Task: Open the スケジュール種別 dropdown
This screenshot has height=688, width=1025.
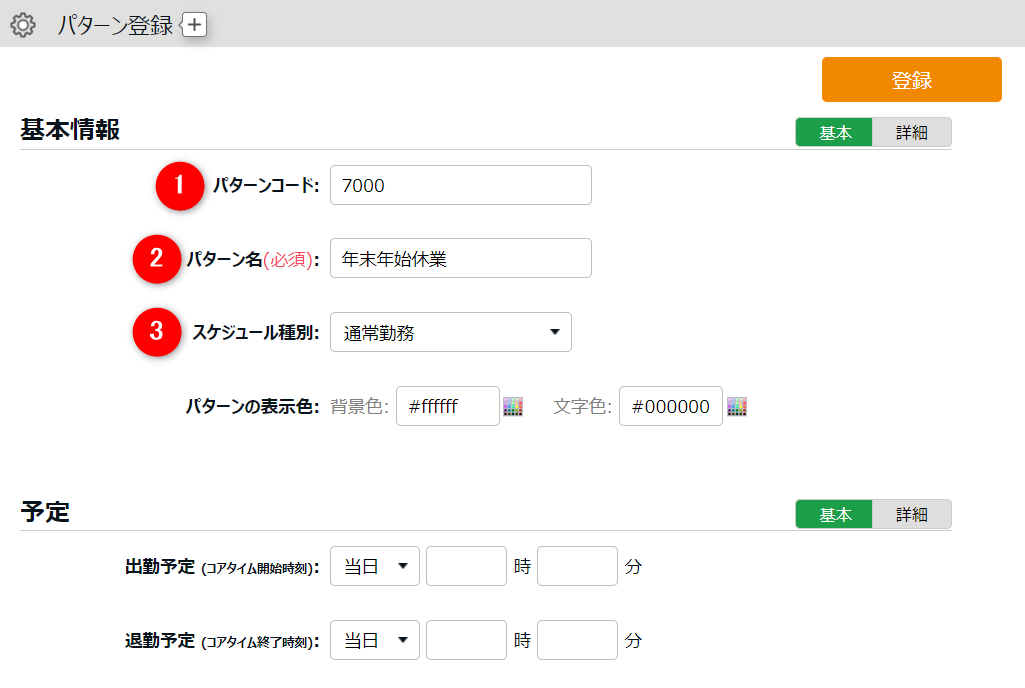Action: point(450,333)
